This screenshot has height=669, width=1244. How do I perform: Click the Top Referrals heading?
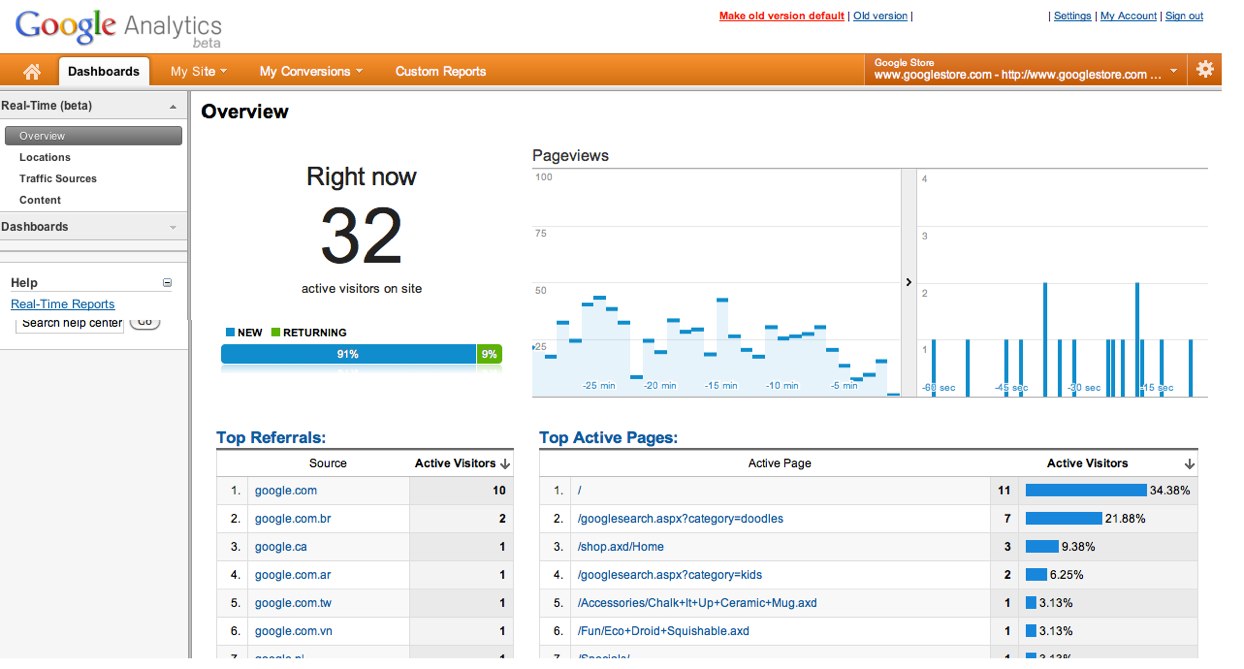tap(271, 437)
